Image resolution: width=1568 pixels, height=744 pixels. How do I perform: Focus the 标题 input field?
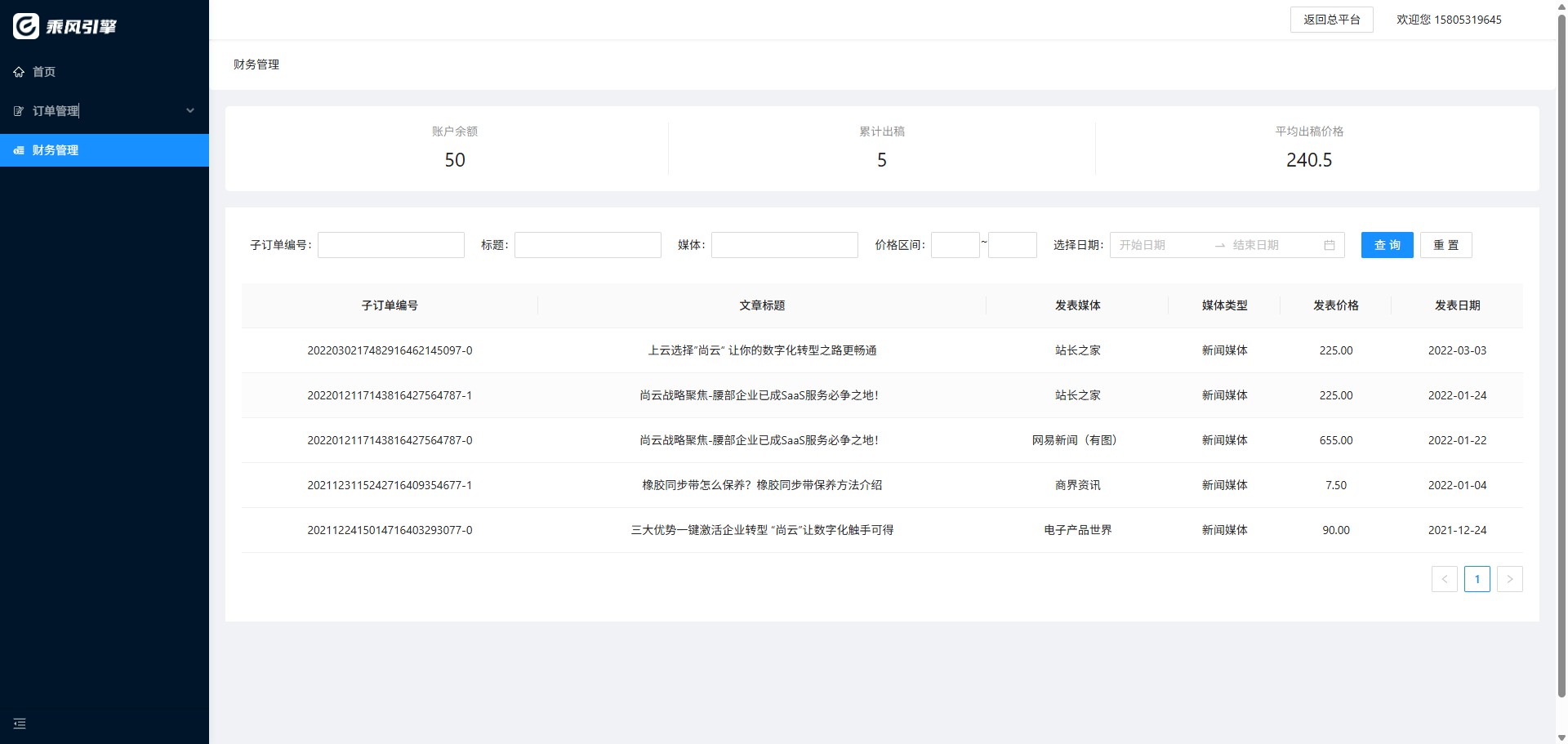[x=587, y=245]
